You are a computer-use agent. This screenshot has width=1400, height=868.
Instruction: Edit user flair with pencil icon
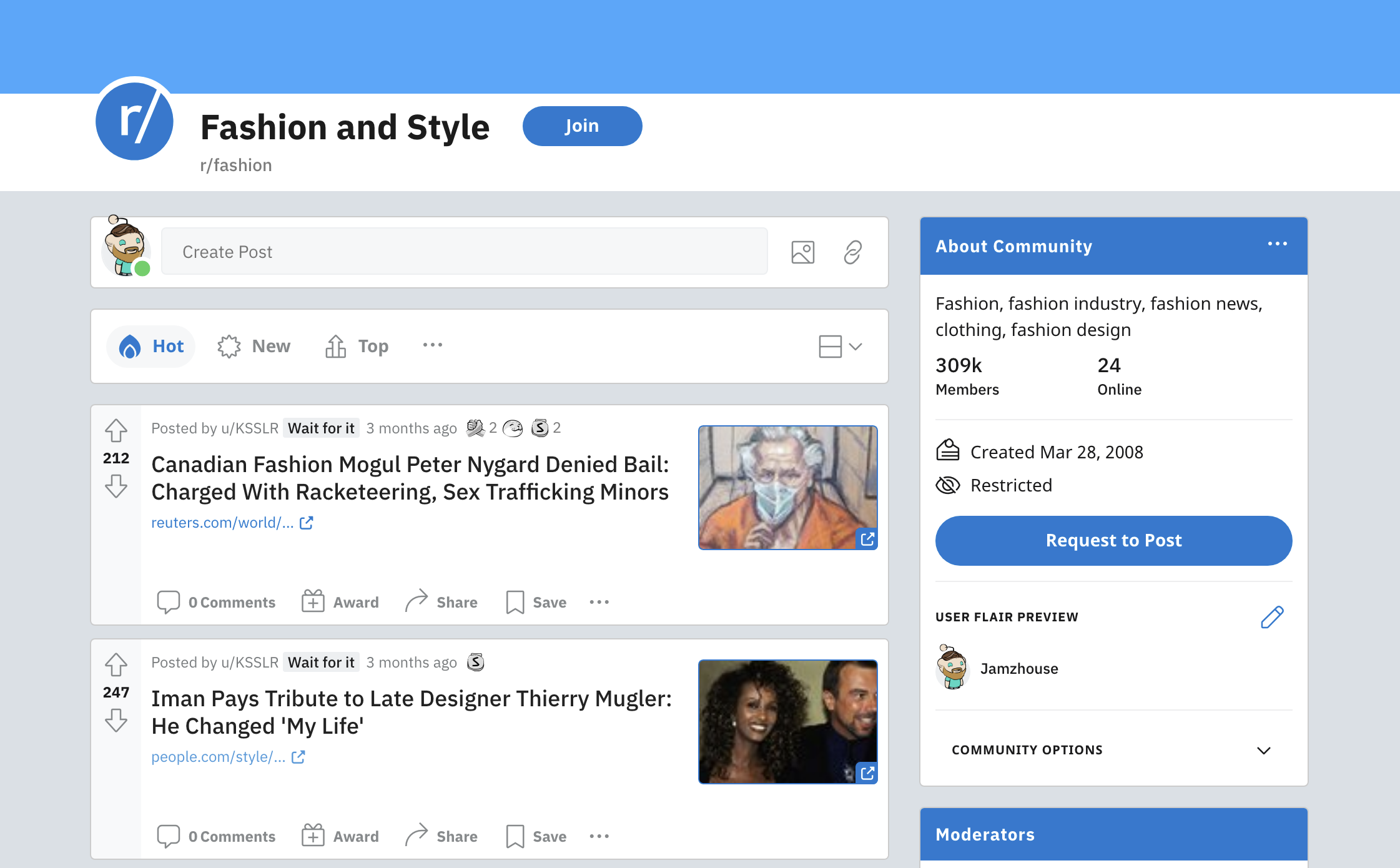click(x=1272, y=617)
